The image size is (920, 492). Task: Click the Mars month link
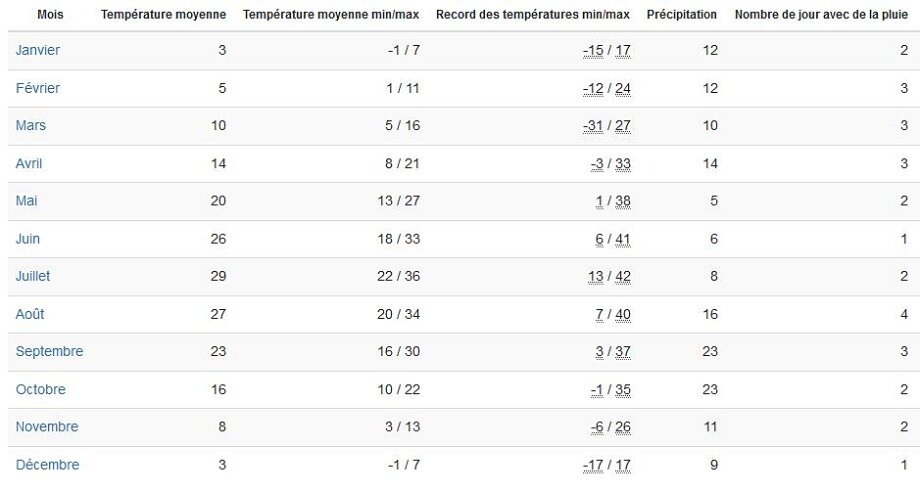click(x=31, y=125)
